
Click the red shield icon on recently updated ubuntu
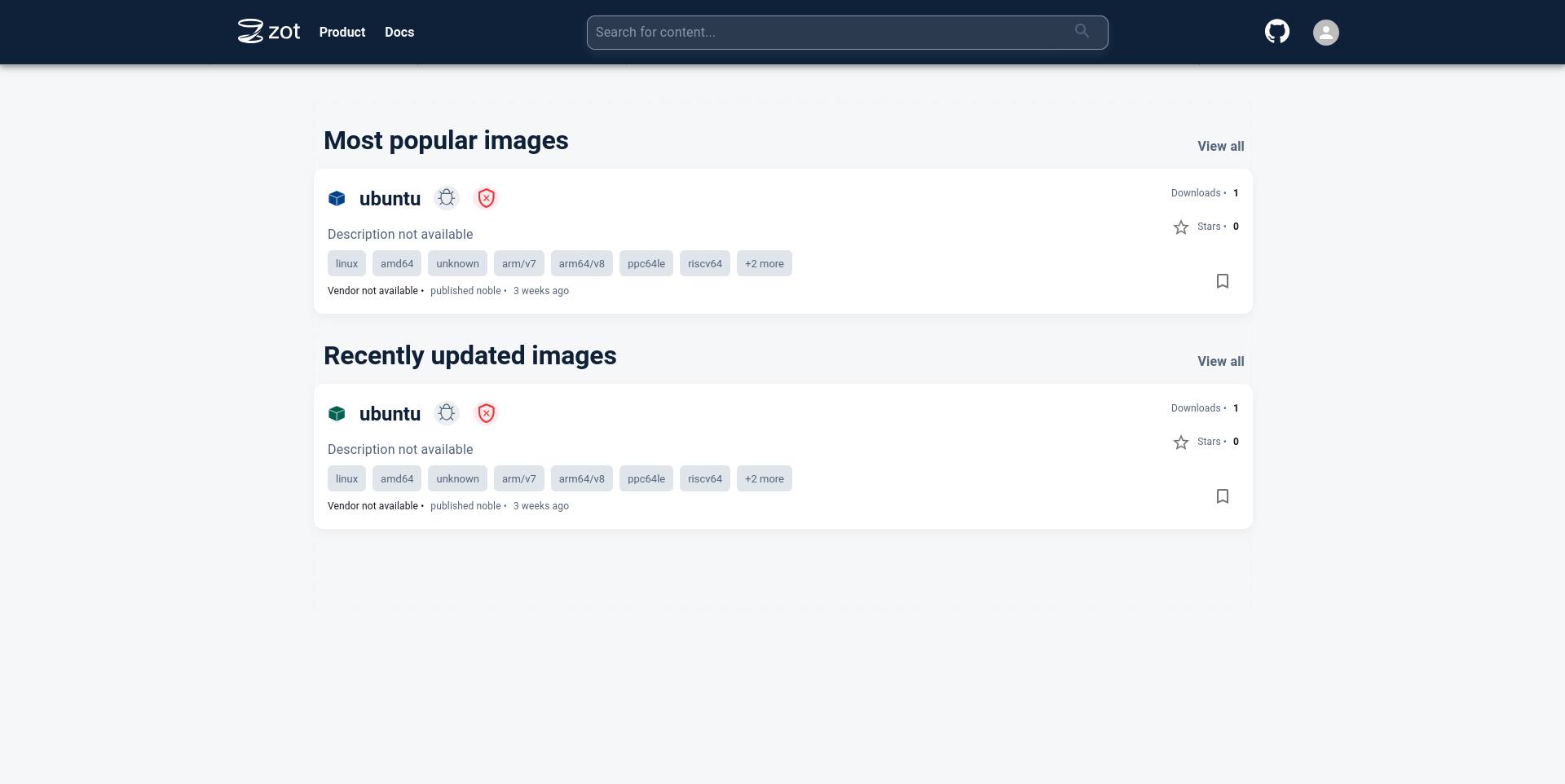tap(486, 413)
